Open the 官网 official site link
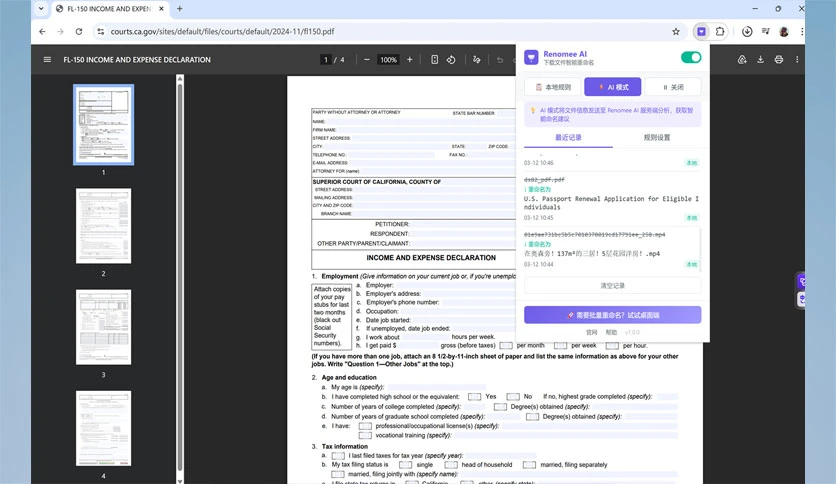 [x=591, y=332]
